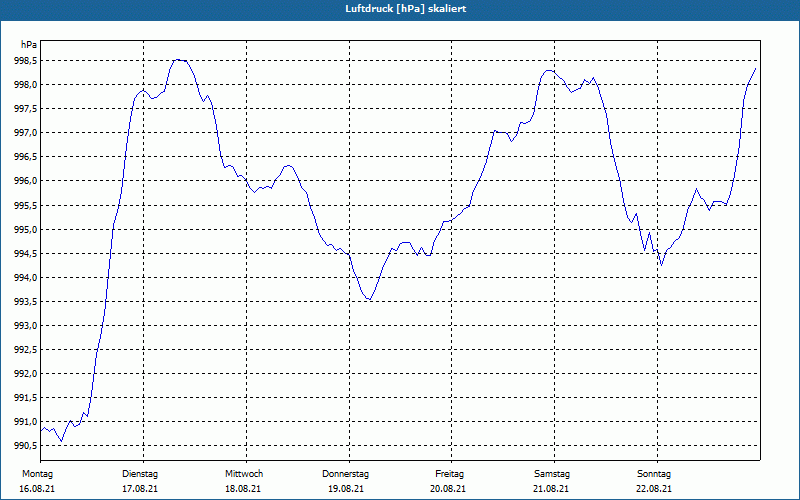Click the date 16.08.21
Image resolution: width=800 pixels, height=500 pixels.
click(37, 489)
